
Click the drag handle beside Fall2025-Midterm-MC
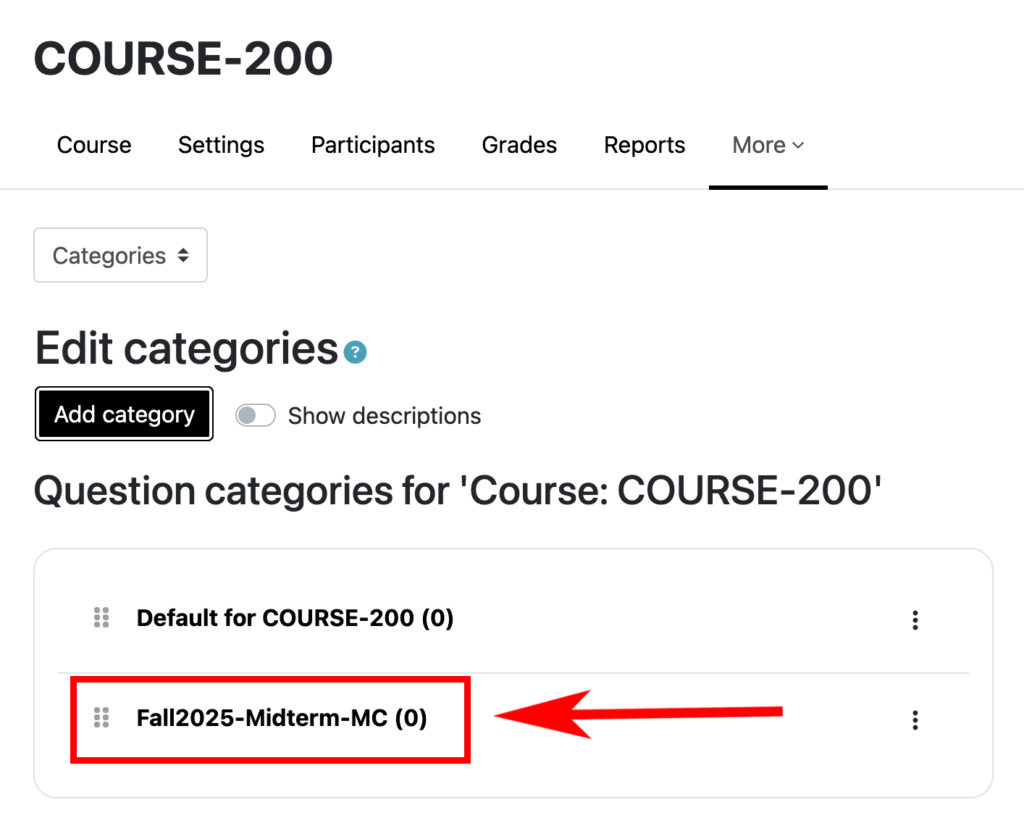tap(101, 718)
